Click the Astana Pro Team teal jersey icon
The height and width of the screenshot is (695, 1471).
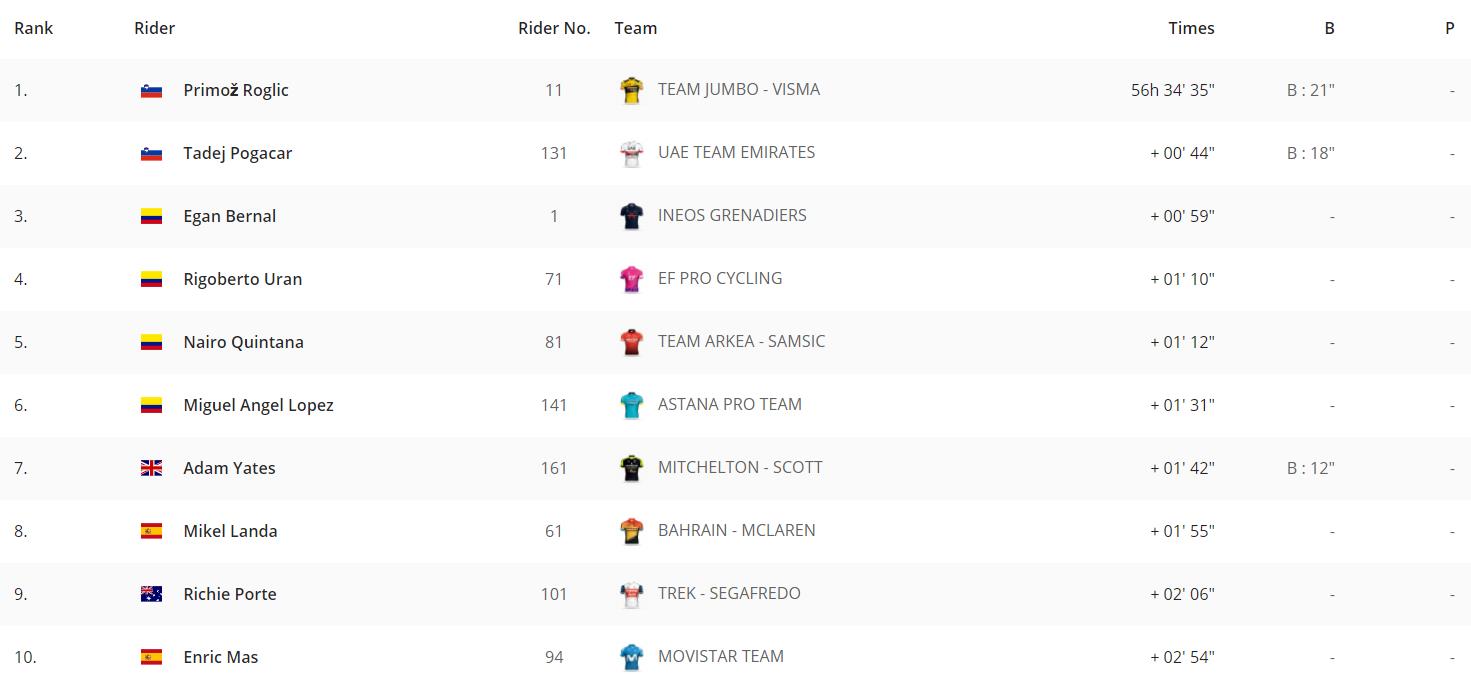(x=631, y=405)
